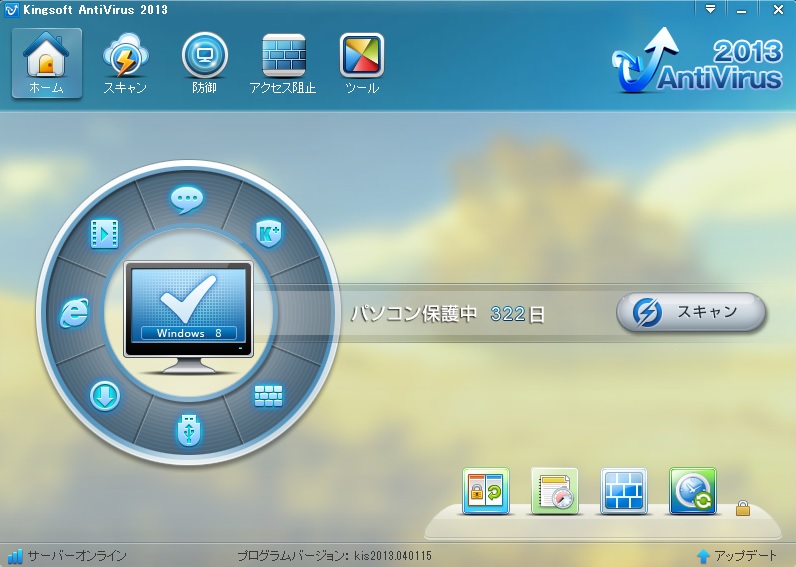Click the K+ shield icon on ring

[269, 233]
